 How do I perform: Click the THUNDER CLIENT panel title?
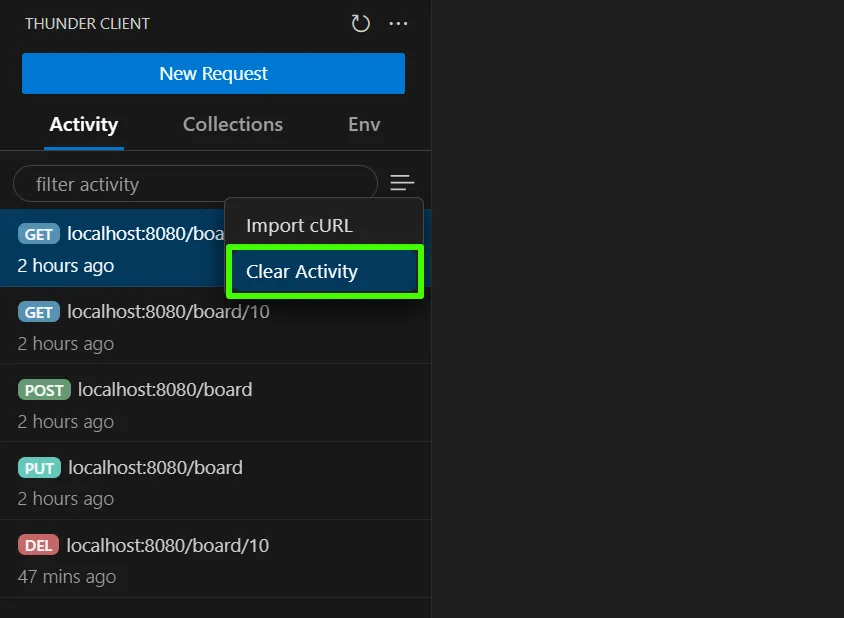[x=87, y=24]
